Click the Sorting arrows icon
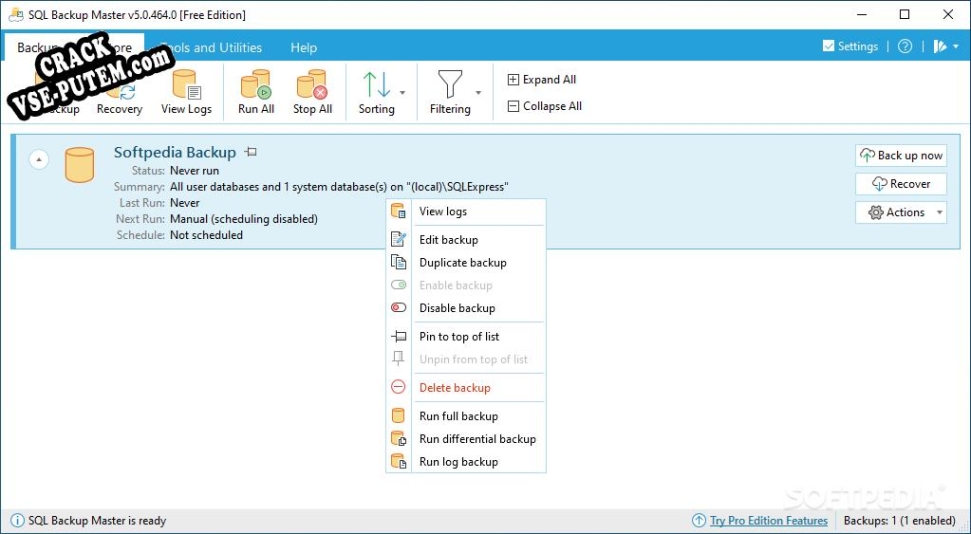 pos(376,84)
